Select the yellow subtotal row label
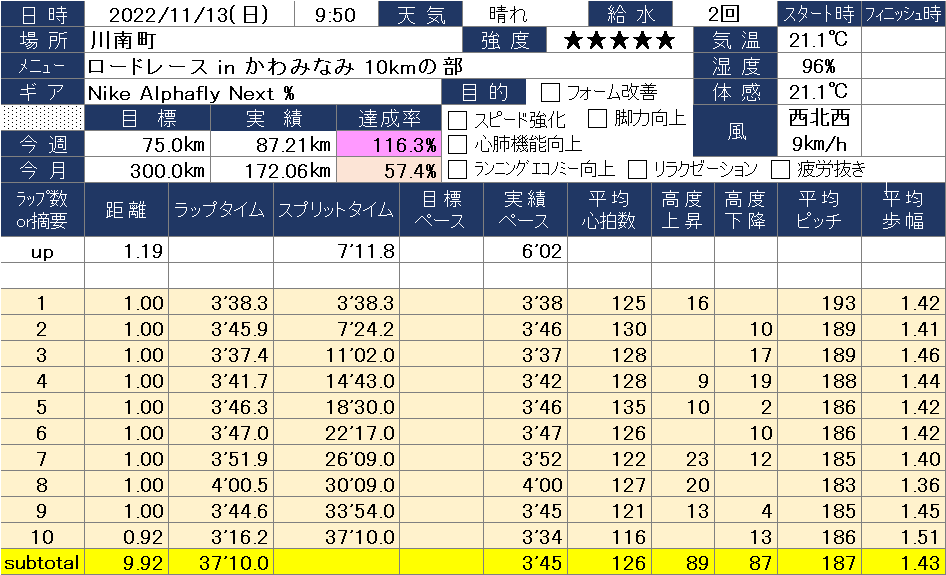 click(42, 563)
